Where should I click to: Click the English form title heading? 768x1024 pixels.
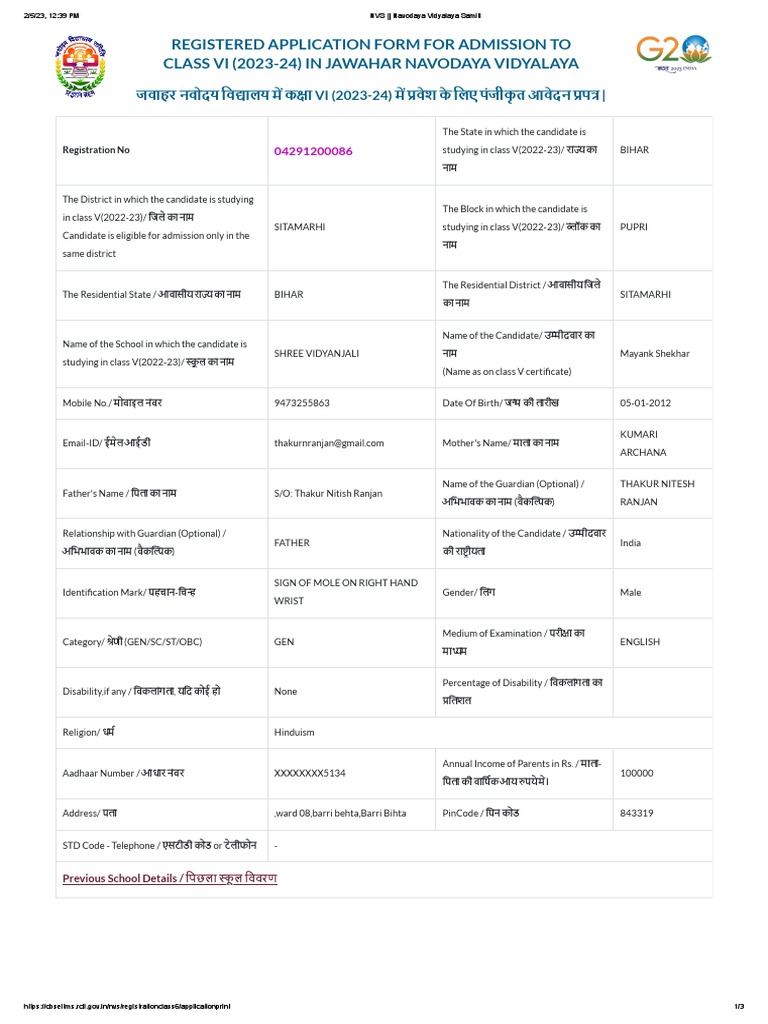(x=371, y=54)
